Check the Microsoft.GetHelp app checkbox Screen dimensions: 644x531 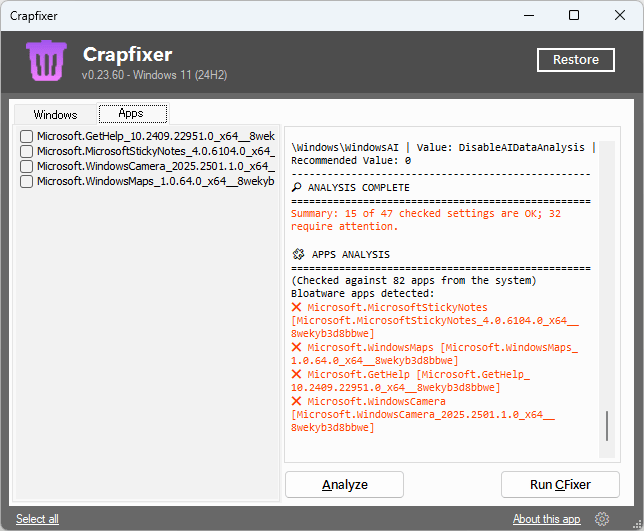[x=26, y=136]
